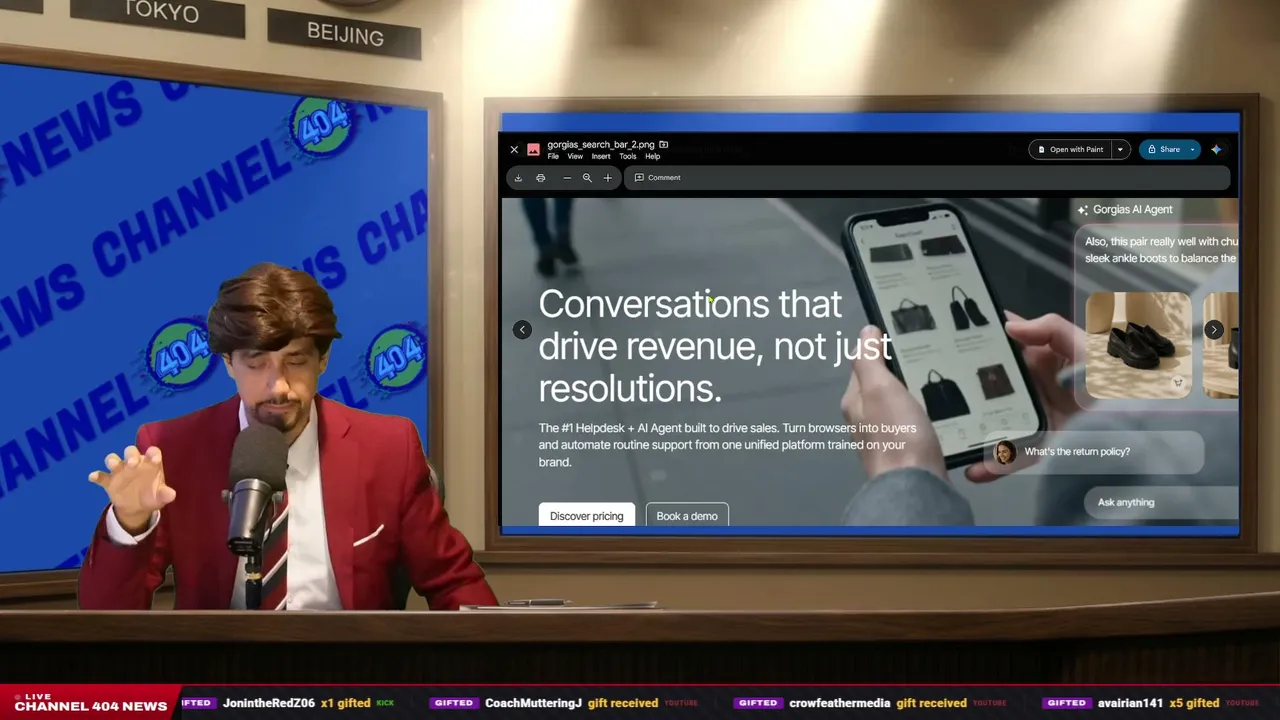Image resolution: width=1280 pixels, height=720 pixels.
Task: Print the image with the printer icon
Action: (x=540, y=178)
